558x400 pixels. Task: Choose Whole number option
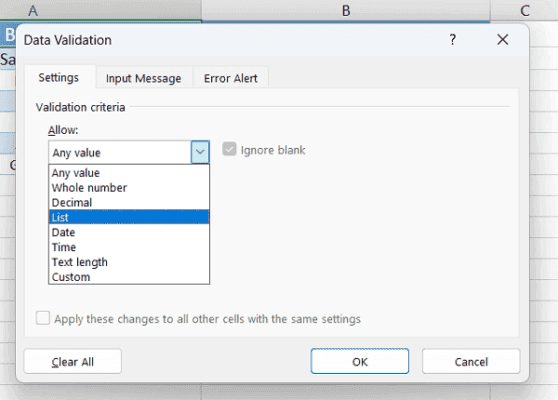[x=129, y=188]
